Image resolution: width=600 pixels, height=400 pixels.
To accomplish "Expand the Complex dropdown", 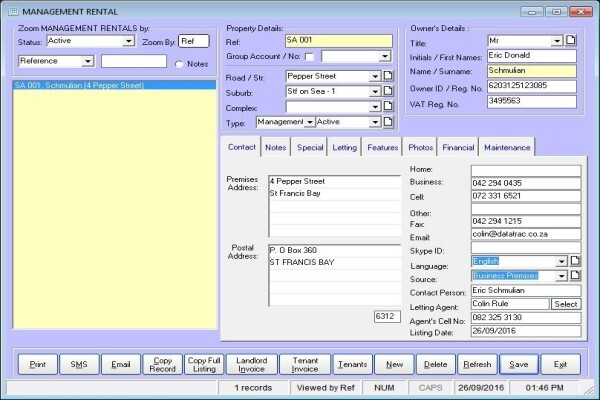I will pos(375,106).
